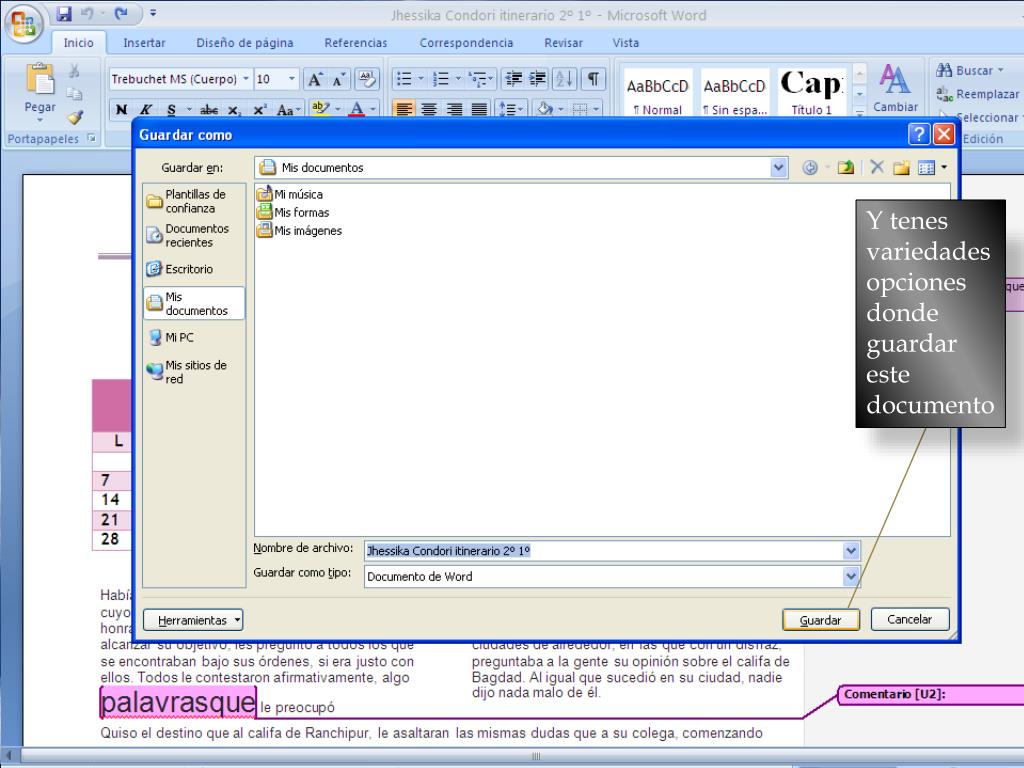Open the customize quick access toolbar arrow
This screenshot has width=1024, height=768.
click(153, 13)
